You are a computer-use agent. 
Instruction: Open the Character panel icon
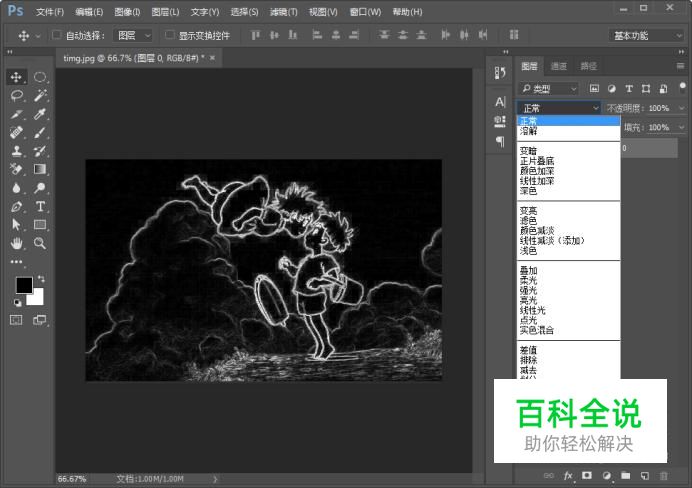point(500,102)
